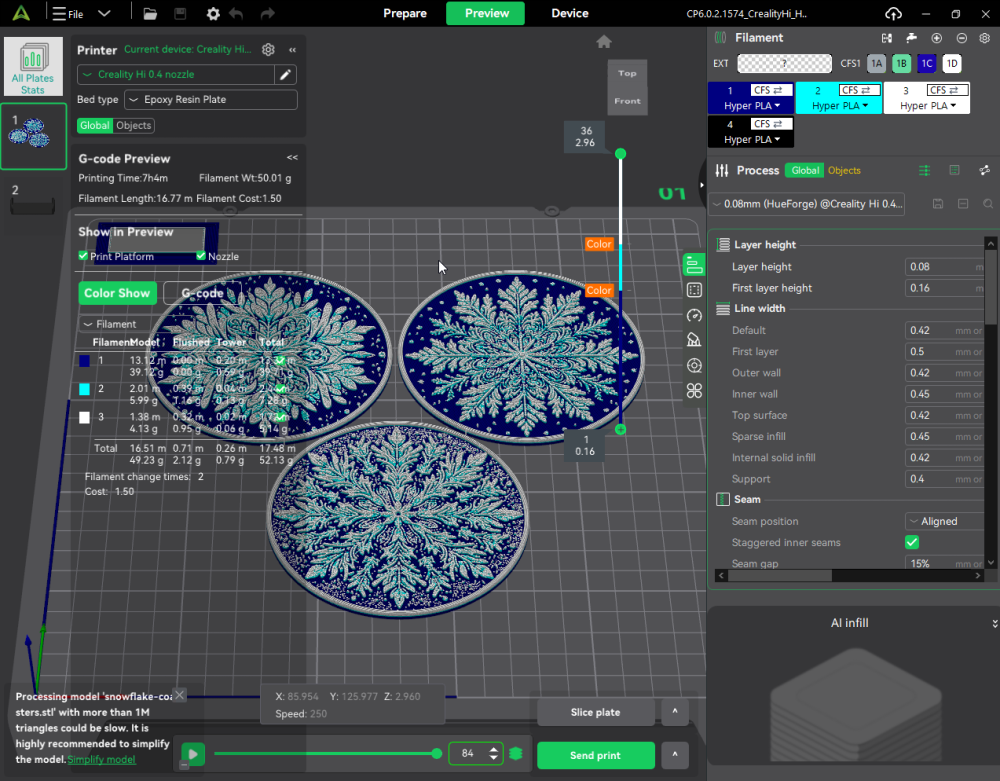The width and height of the screenshot is (1000, 781).
Task: Click the Top face of view cube
Action: pyautogui.click(x=627, y=73)
